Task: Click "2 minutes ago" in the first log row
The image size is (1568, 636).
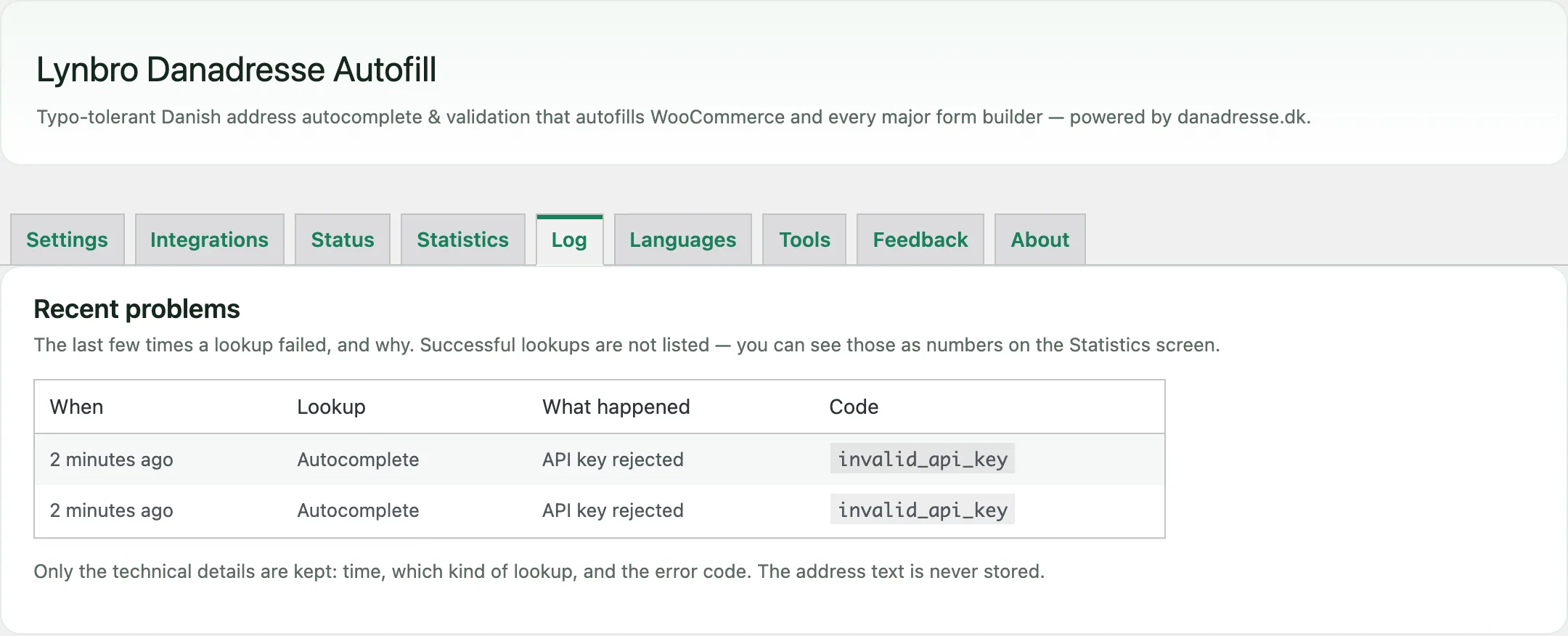Action: pos(111,460)
